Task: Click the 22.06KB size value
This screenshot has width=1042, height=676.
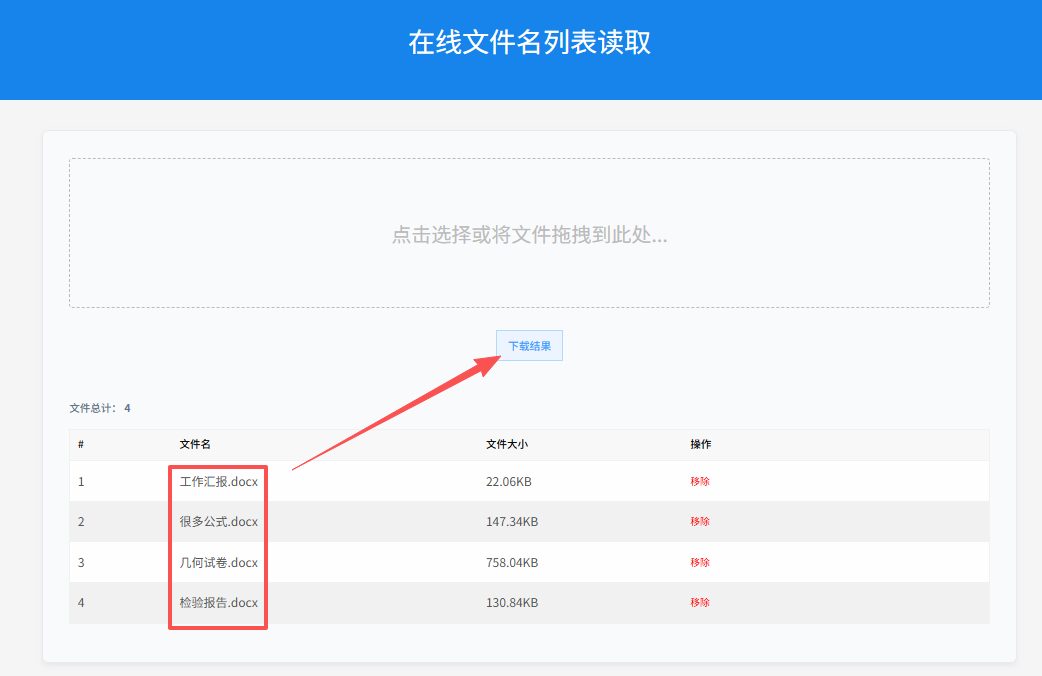Action: (x=512, y=481)
